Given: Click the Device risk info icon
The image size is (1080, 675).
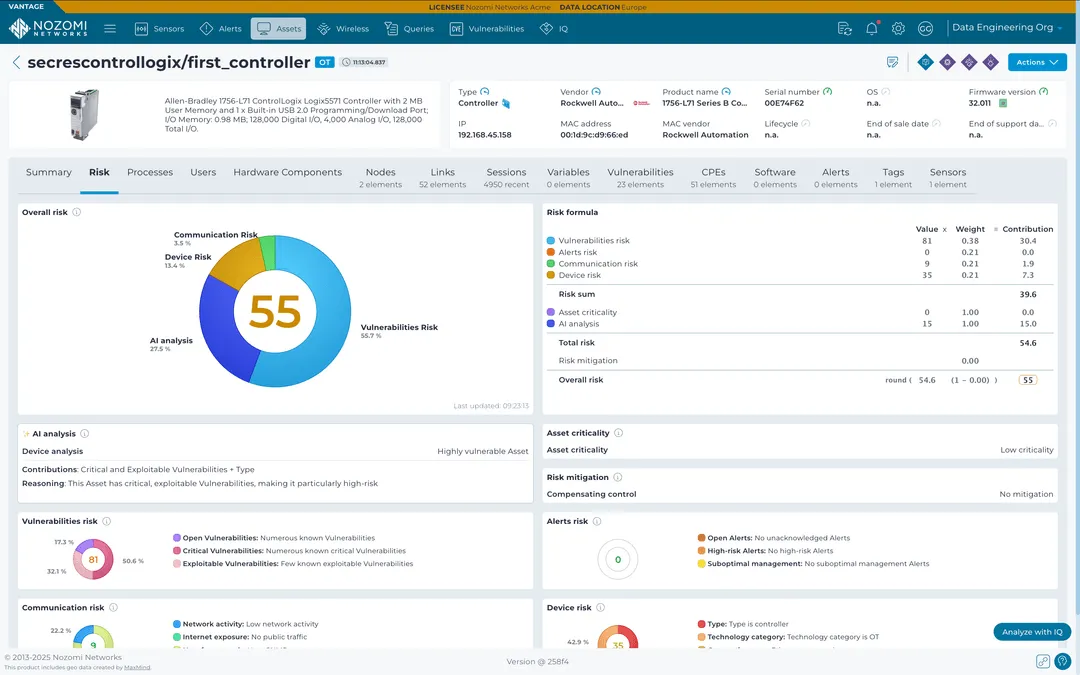Looking at the screenshot, I should 601,608.
